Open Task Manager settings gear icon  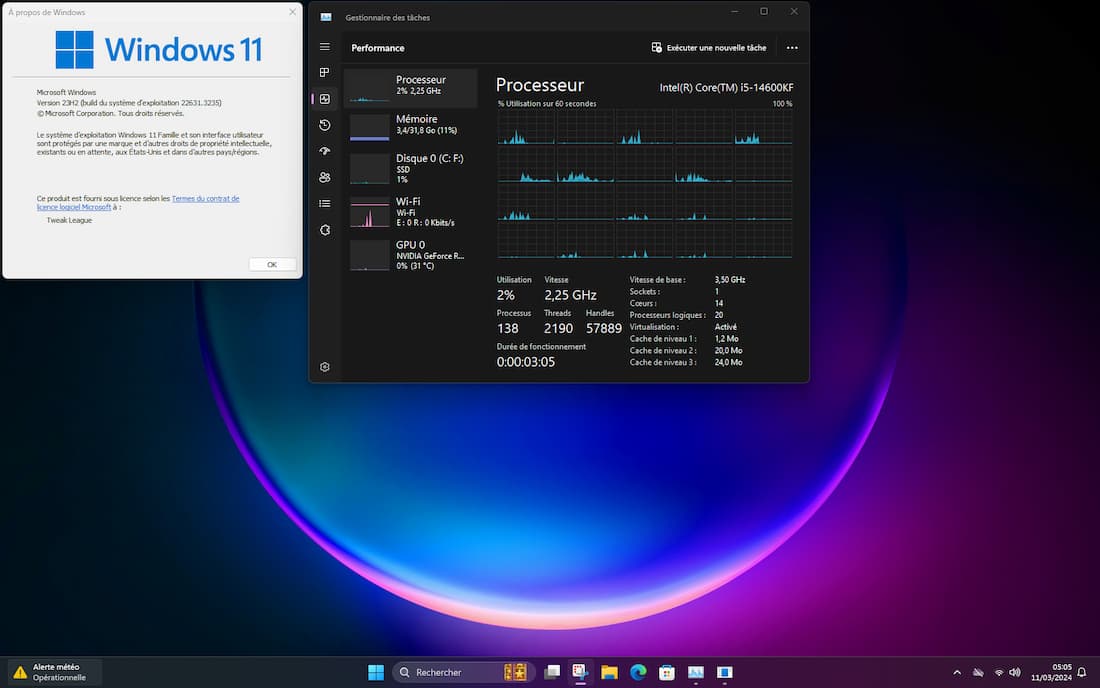click(324, 367)
